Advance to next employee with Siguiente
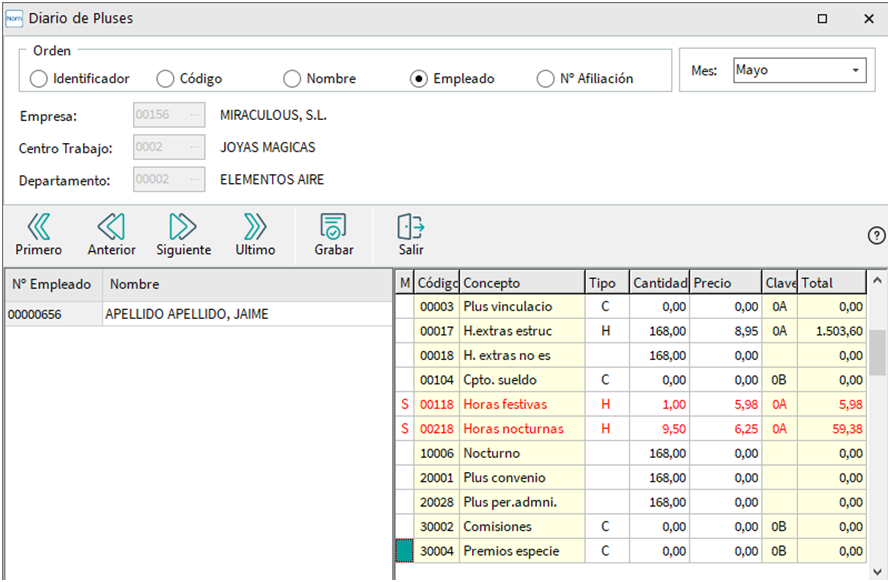 point(183,227)
